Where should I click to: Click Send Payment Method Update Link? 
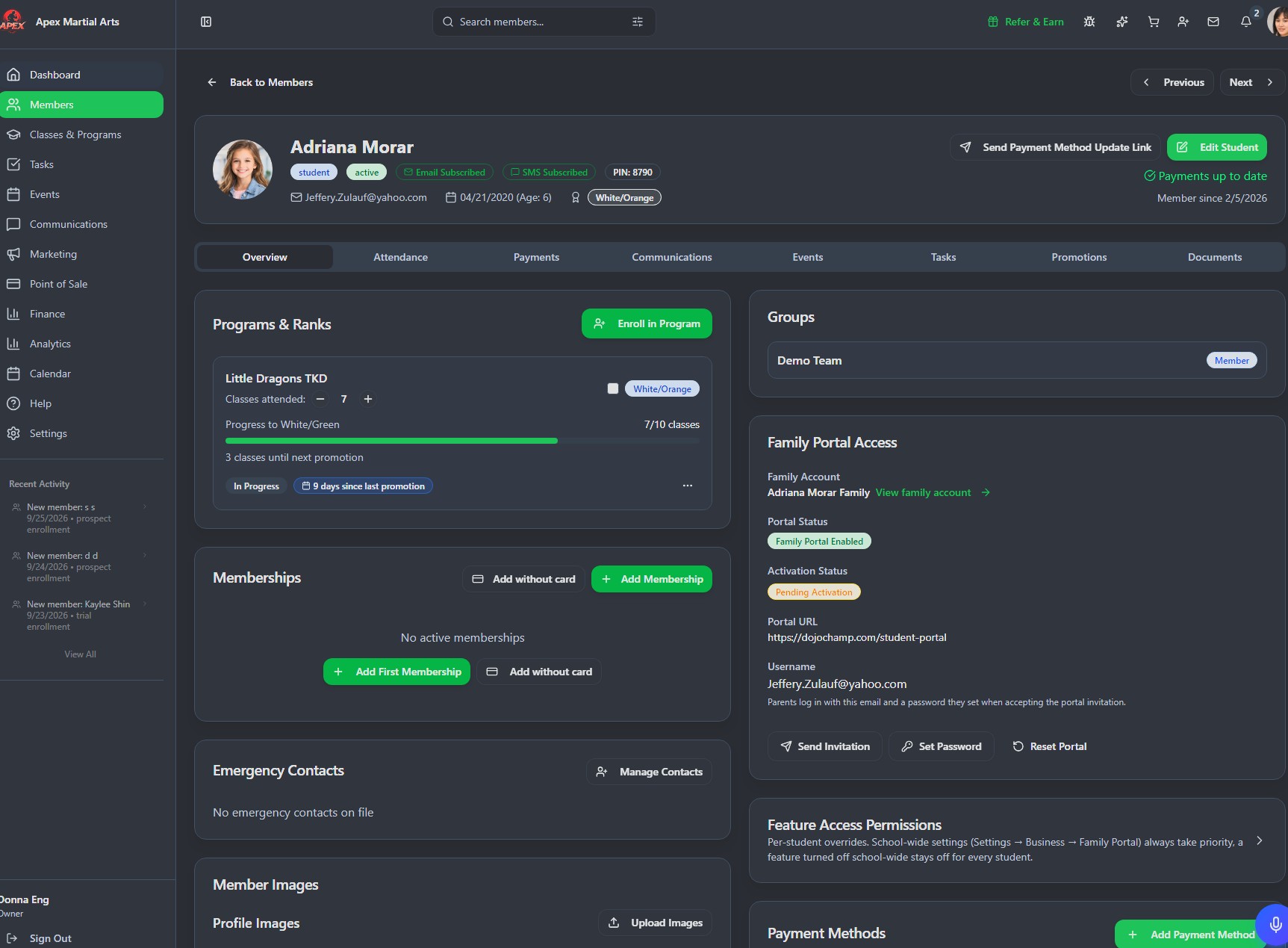click(x=1055, y=147)
